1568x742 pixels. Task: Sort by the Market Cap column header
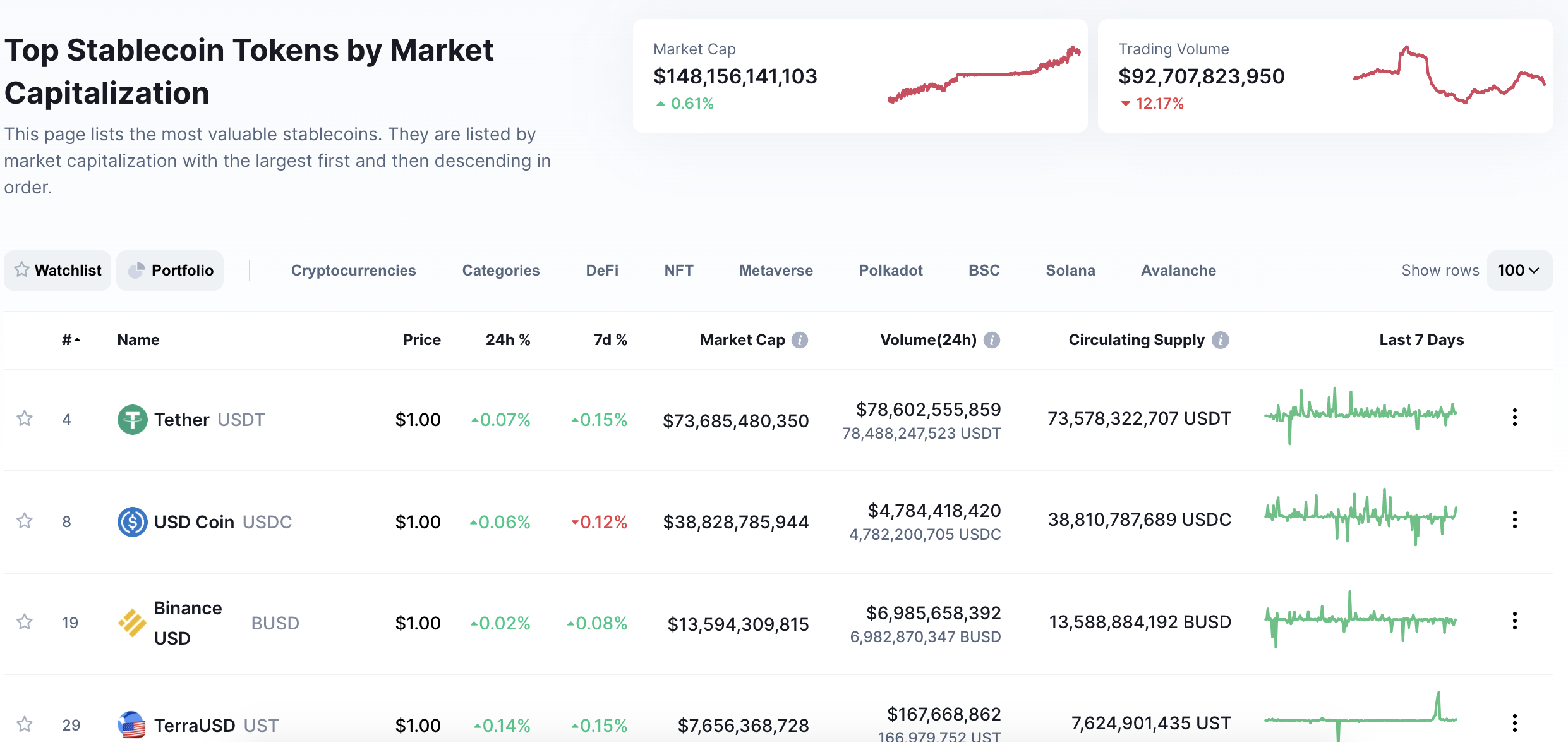click(742, 340)
